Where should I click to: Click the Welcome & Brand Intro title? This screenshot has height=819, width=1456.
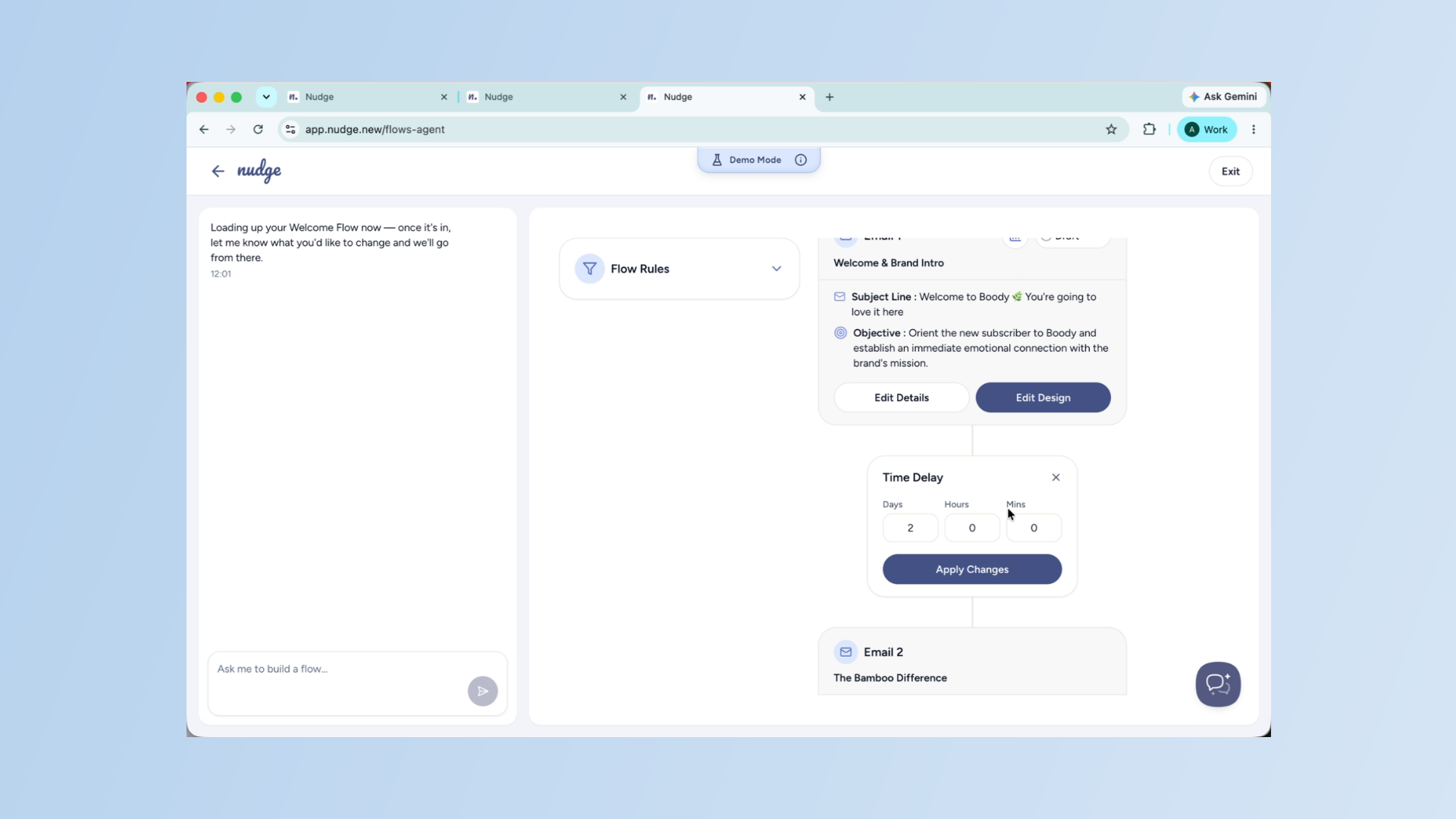(x=889, y=263)
